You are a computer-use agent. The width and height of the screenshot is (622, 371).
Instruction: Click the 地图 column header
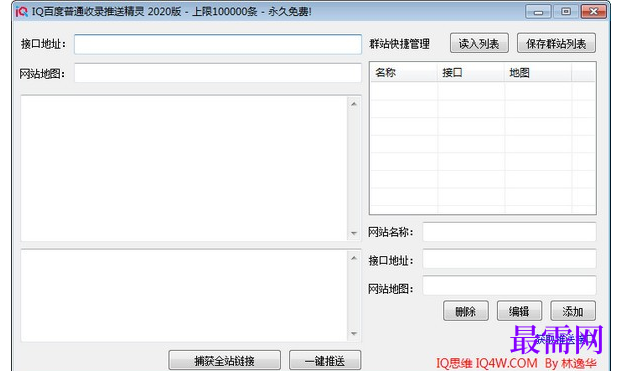(x=538, y=73)
